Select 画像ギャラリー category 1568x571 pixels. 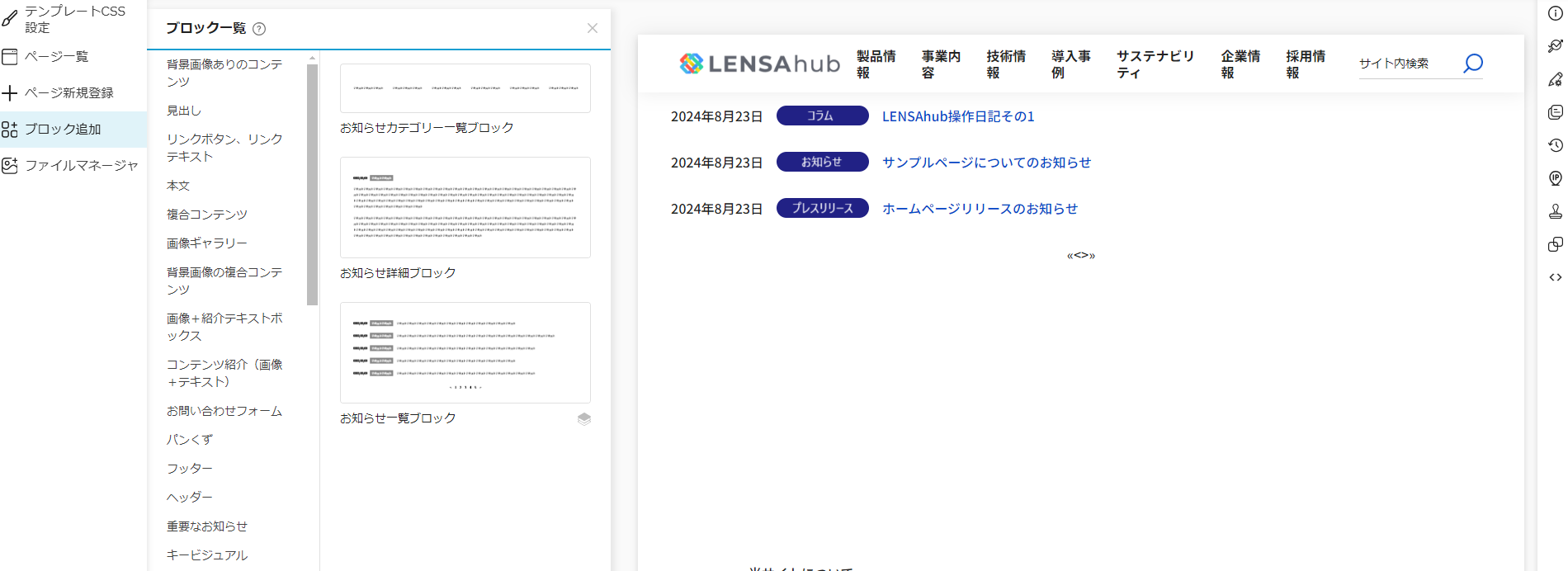(207, 243)
